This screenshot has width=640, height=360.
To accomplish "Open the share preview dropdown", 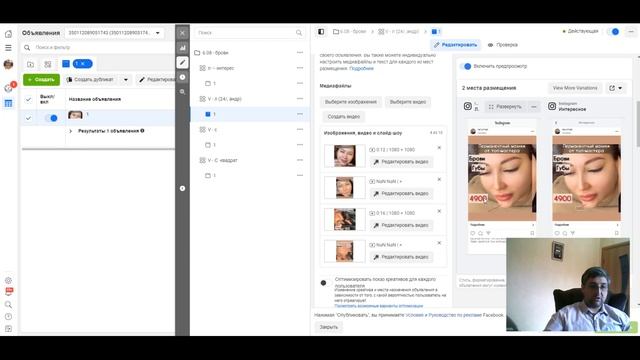I will point(616,88).
